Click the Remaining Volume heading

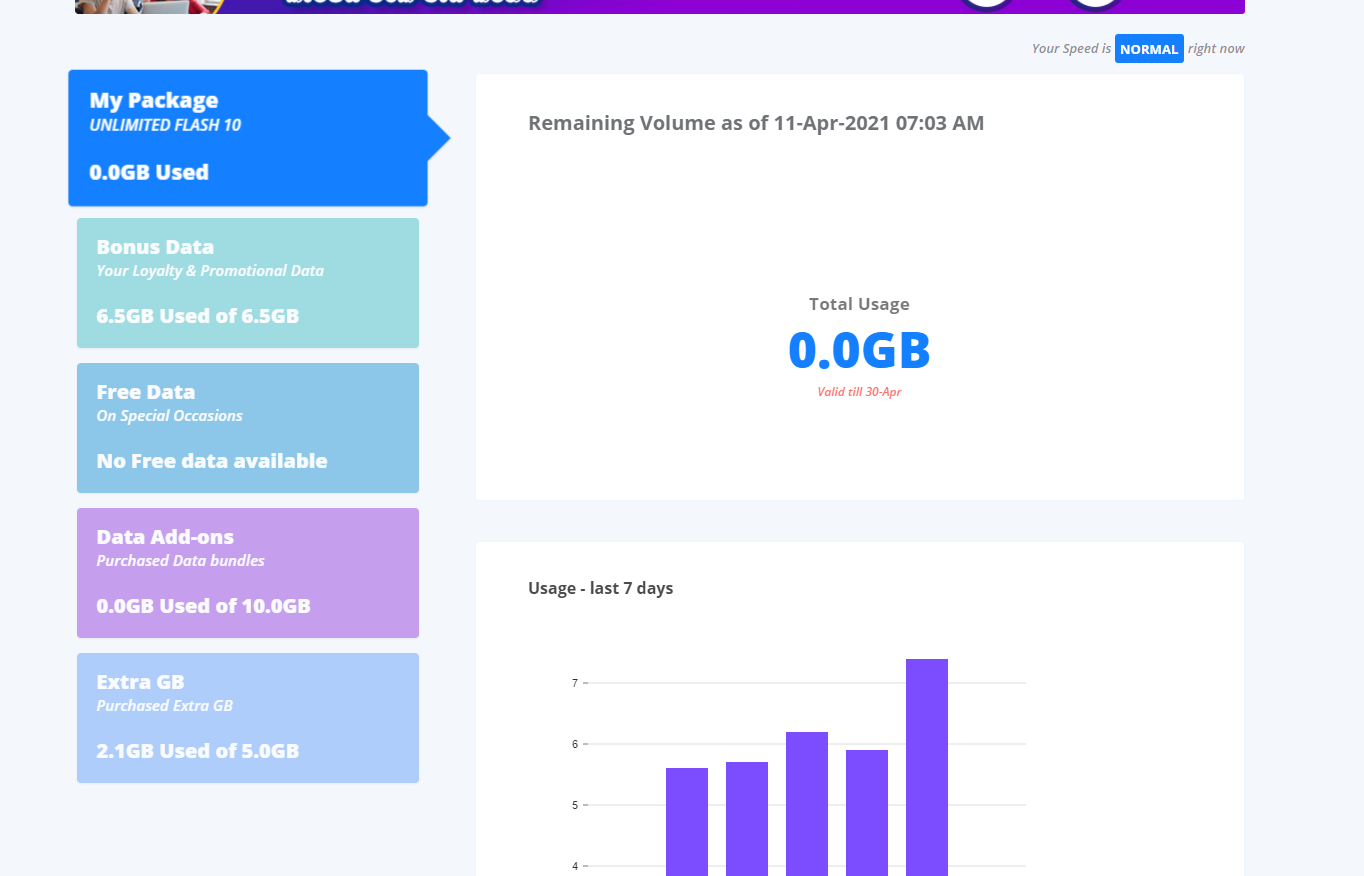tap(756, 123)
